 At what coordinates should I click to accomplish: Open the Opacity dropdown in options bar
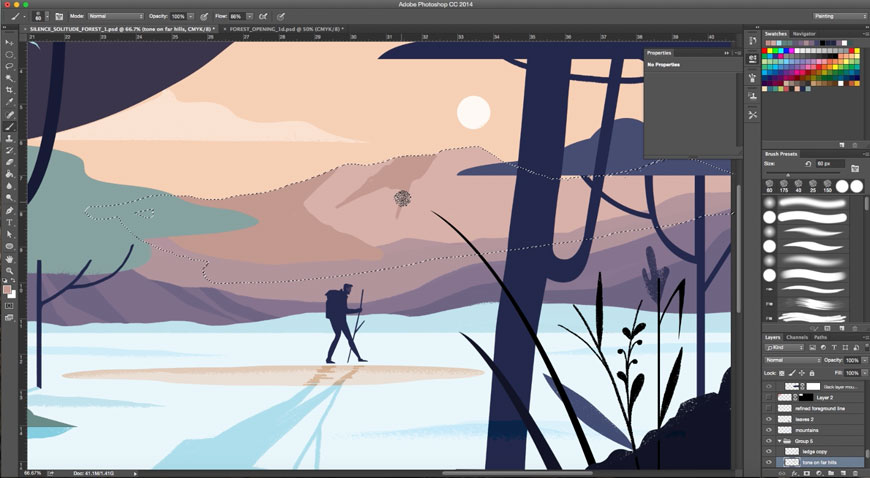[190, 17]
